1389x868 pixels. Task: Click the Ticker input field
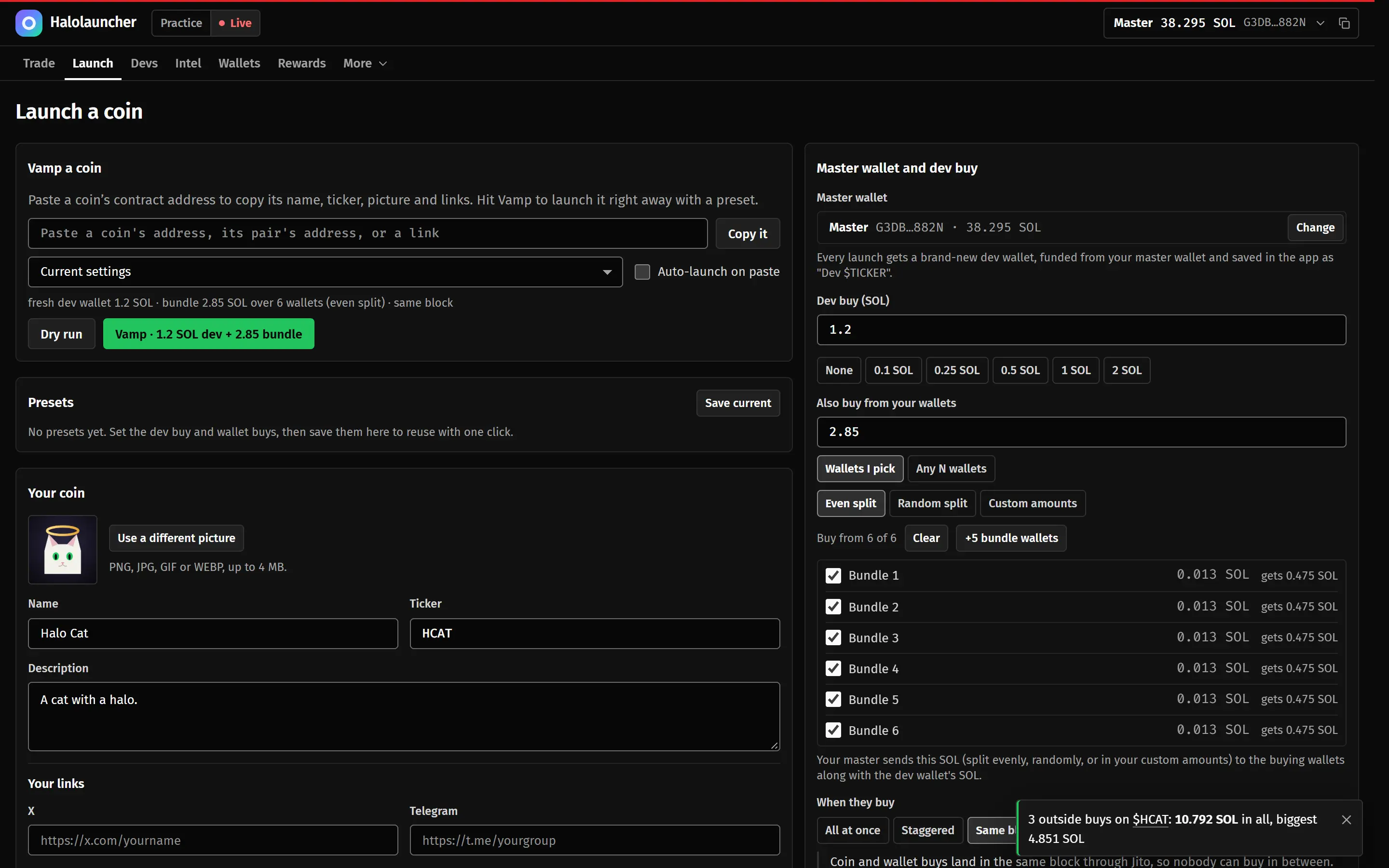595,634
